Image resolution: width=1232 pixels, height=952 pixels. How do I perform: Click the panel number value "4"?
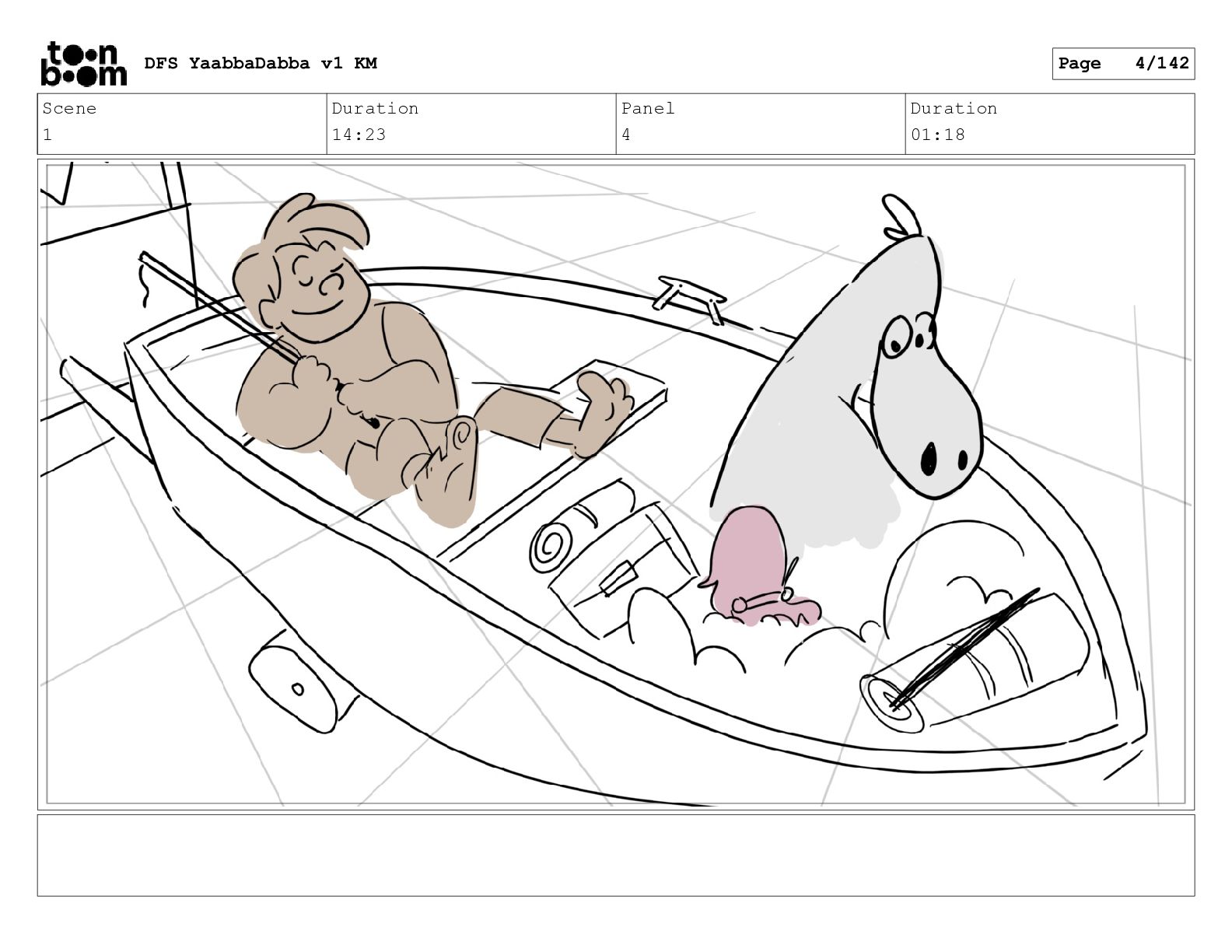(x=626, y=135)
